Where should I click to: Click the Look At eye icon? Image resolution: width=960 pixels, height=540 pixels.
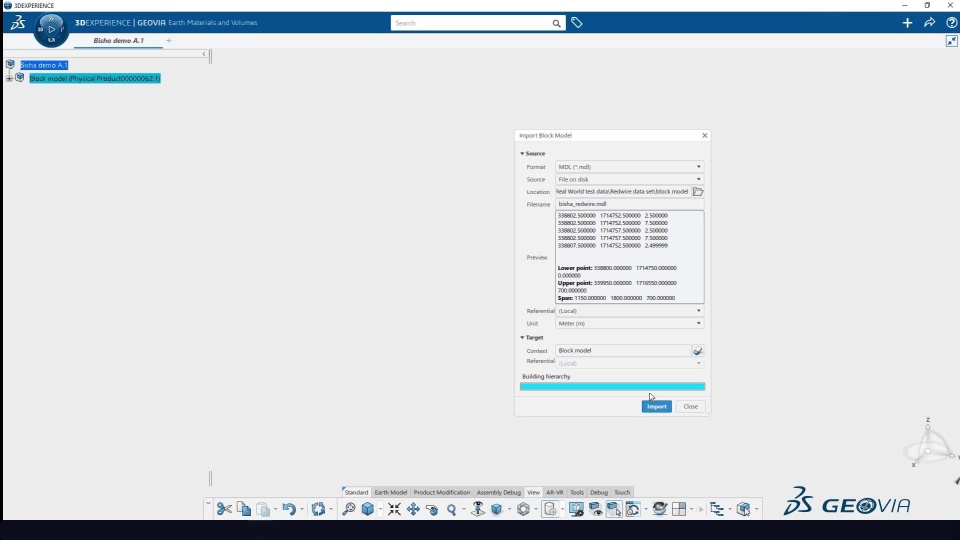pyautogui.click(x=478, y=509)
